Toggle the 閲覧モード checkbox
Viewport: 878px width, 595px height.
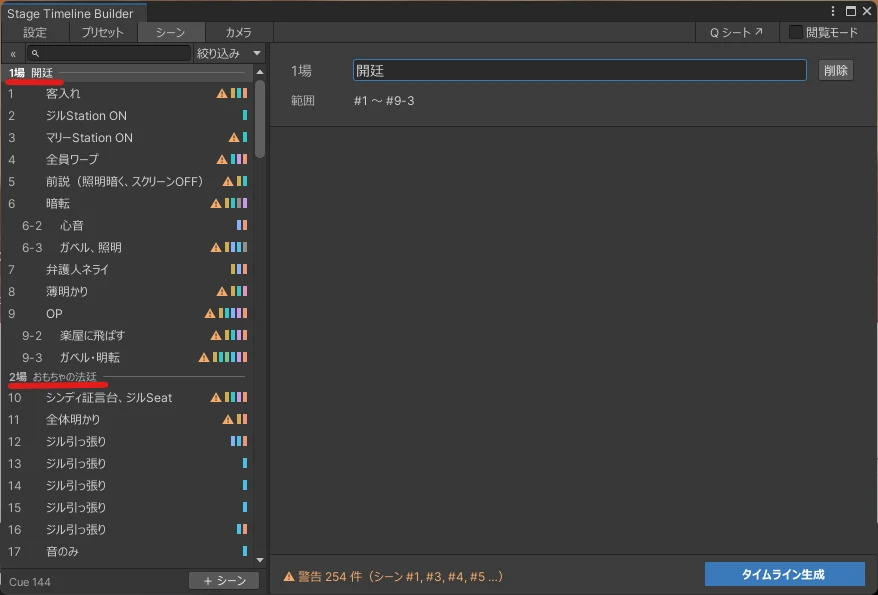coord(795,32)
